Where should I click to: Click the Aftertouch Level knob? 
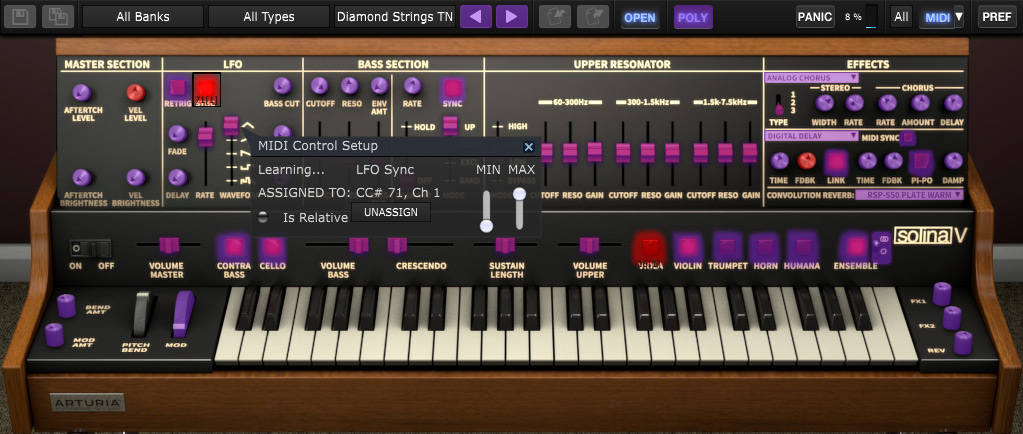coord(82,93)
